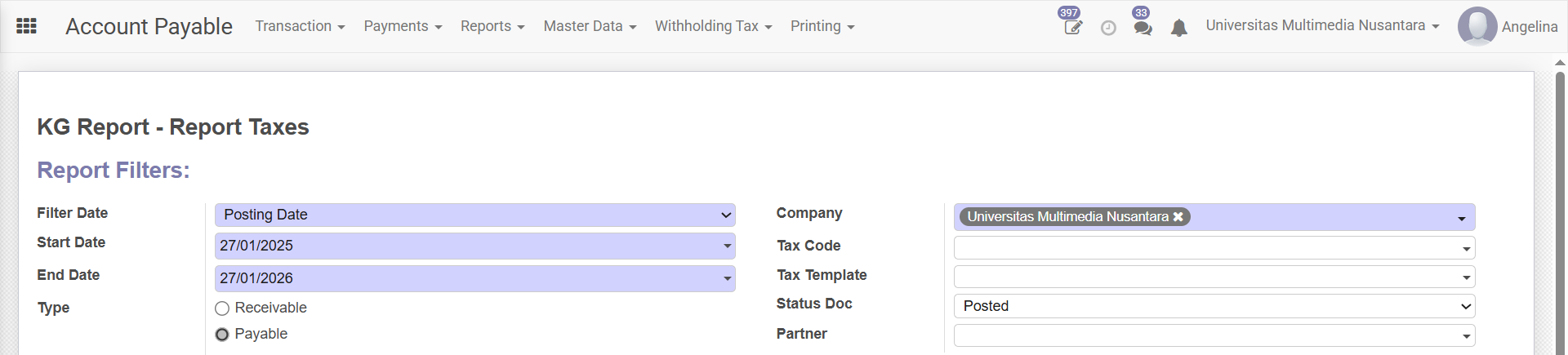Open the chat conversations icon
The width and height of the screenshot is (1568, 355).
pyautogui.click(x=1143, y=29)
